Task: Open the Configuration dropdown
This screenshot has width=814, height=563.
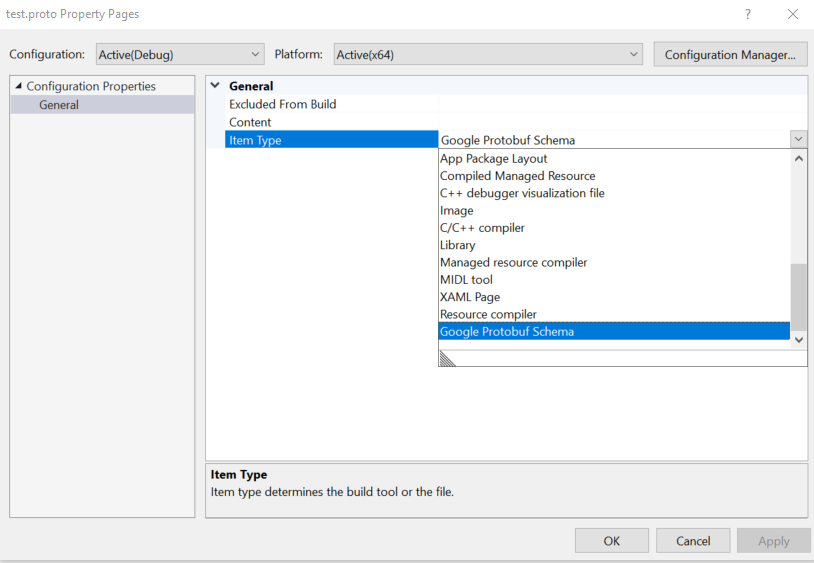Action: click(180, 54)
